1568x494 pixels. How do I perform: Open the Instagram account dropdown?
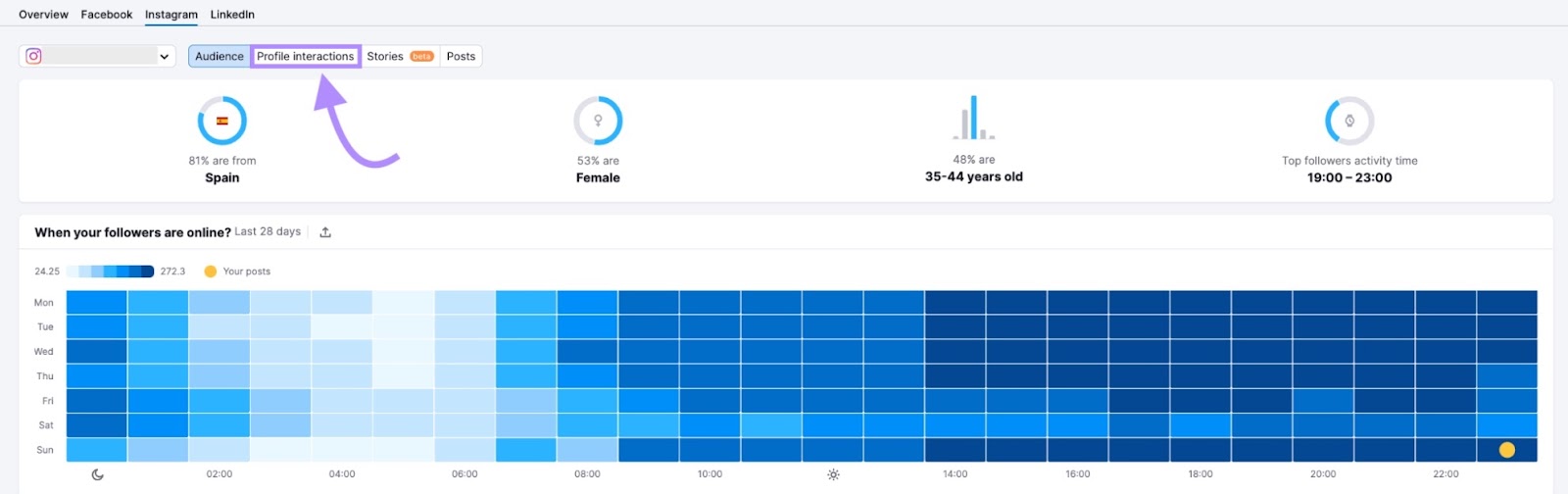tap(97, 56)
